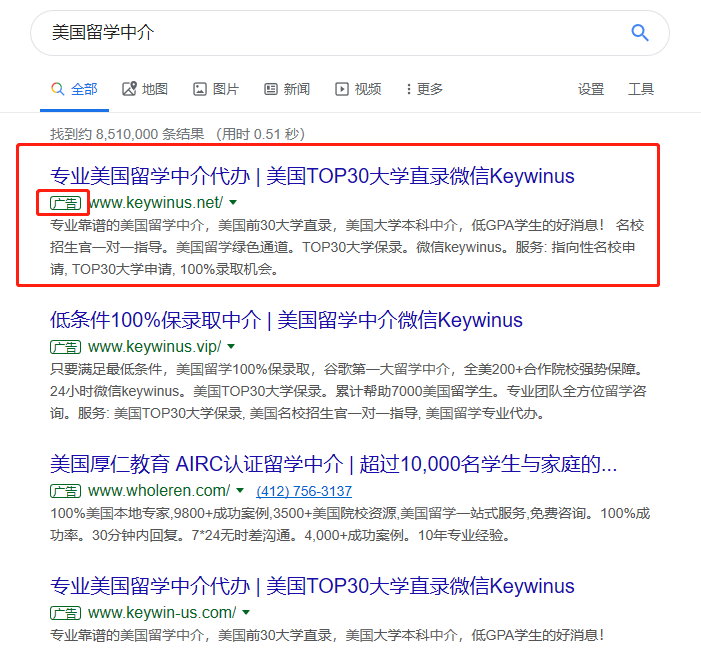Click the ad badge beside www.keywinus.vip
701x662 pixels.
[66, 347]
